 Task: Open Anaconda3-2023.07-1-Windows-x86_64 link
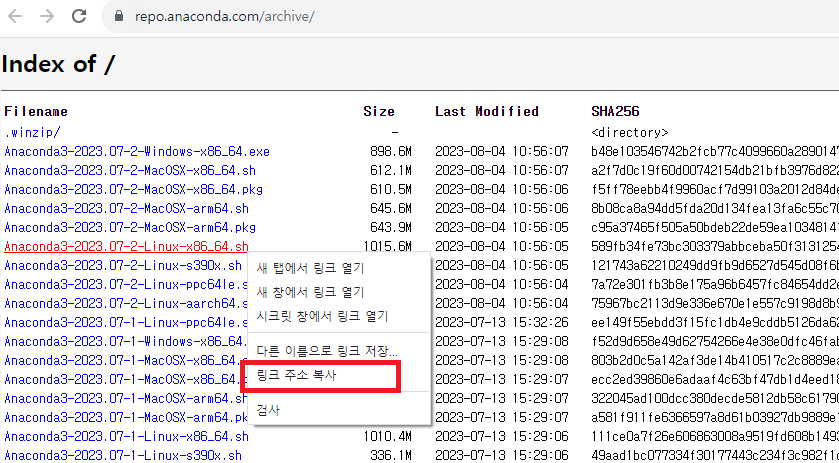[126, 341]
